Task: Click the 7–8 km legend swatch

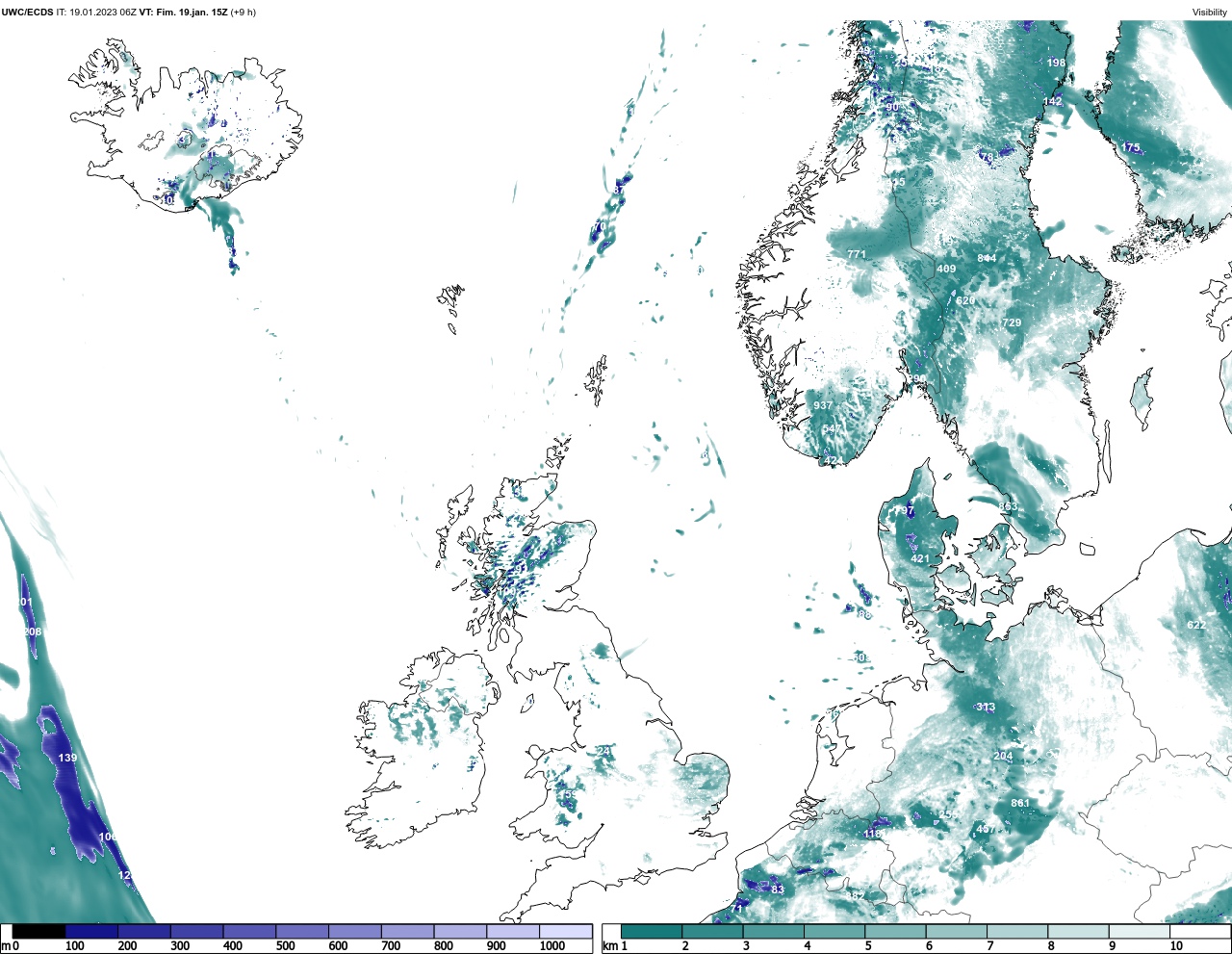Action: tap(1015, 932)
